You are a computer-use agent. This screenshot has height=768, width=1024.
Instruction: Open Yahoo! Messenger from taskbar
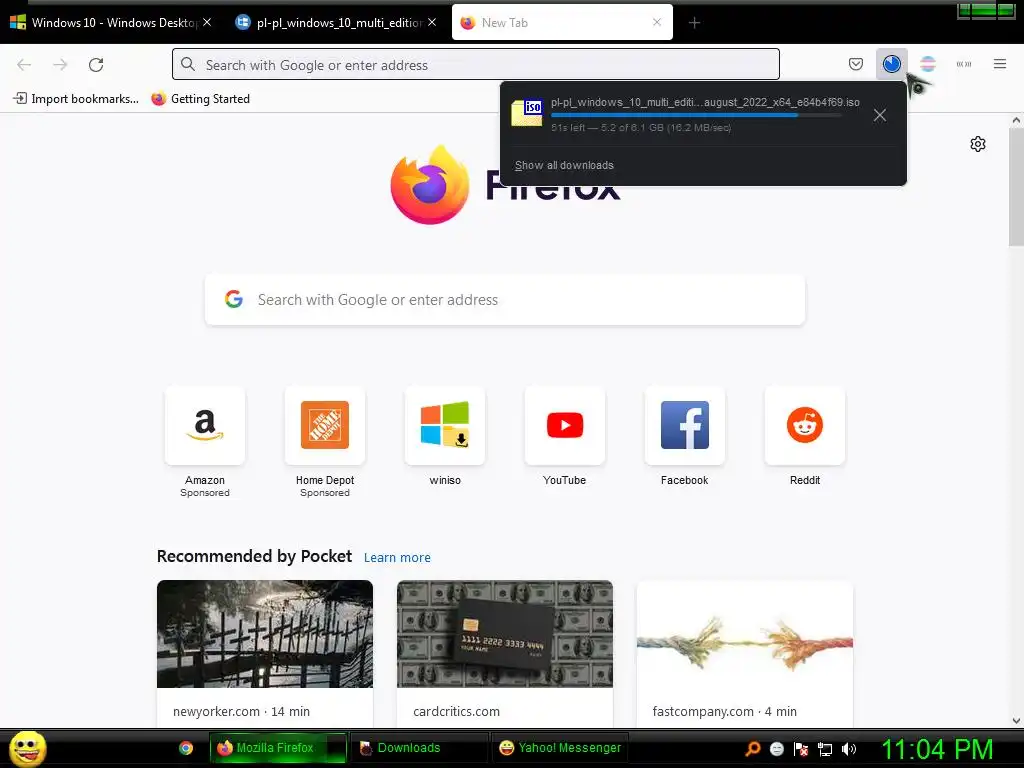point(560,748)
